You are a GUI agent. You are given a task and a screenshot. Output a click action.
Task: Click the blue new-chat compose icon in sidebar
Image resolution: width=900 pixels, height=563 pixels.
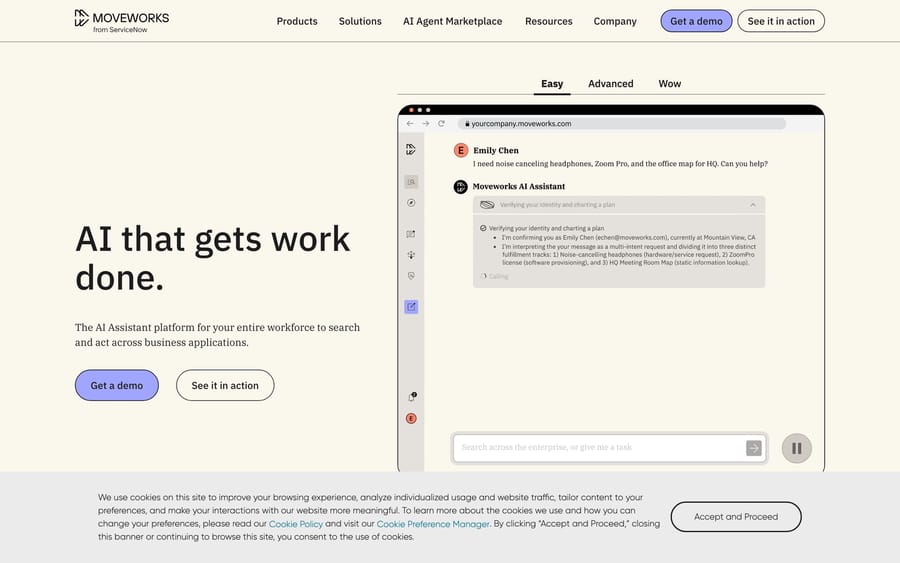point(411,306)
